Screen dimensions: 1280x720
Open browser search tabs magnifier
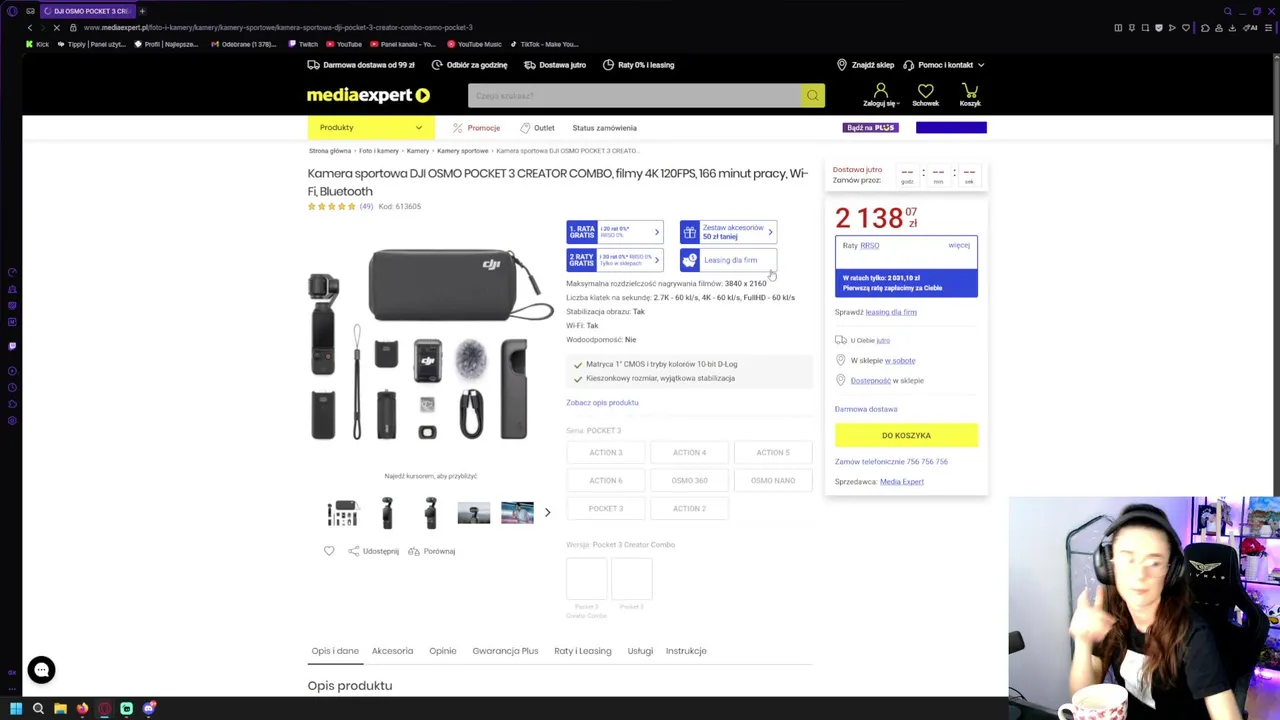pyautogui.click(x=1228, y=11)
